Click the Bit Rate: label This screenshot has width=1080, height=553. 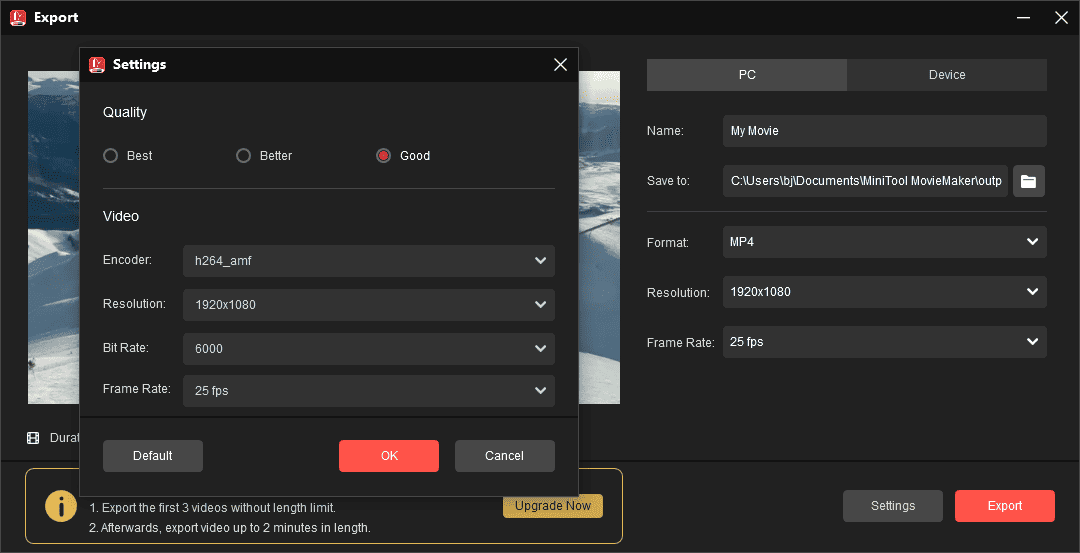pyautogui.click(x=126, y=348)
